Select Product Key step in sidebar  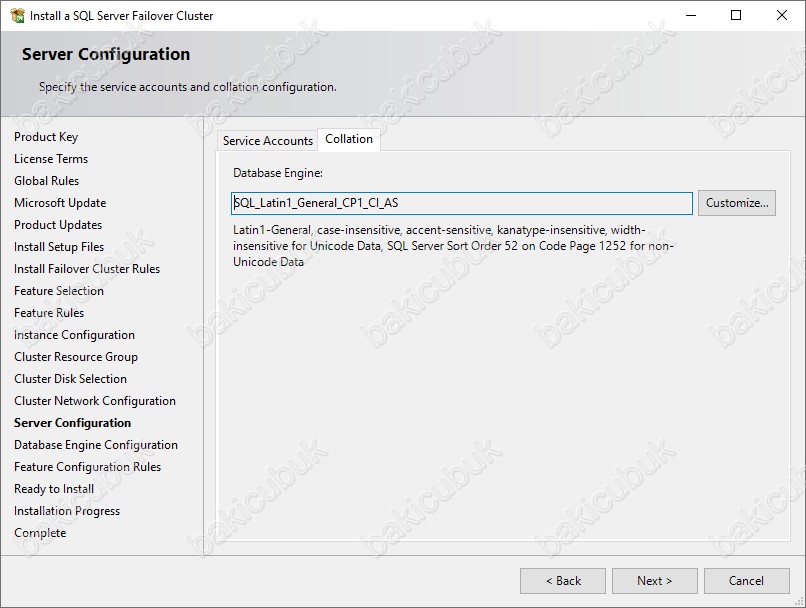46,137
